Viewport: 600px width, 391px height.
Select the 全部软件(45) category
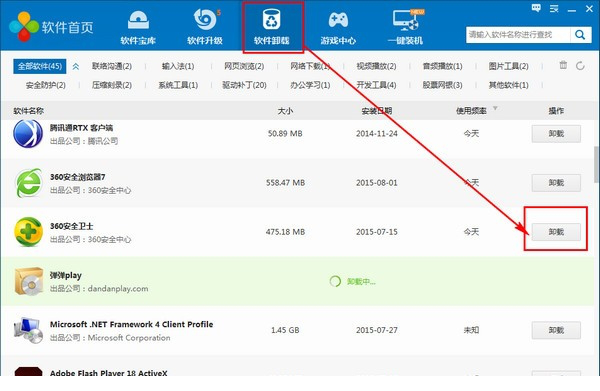click(x=40, y=66)
